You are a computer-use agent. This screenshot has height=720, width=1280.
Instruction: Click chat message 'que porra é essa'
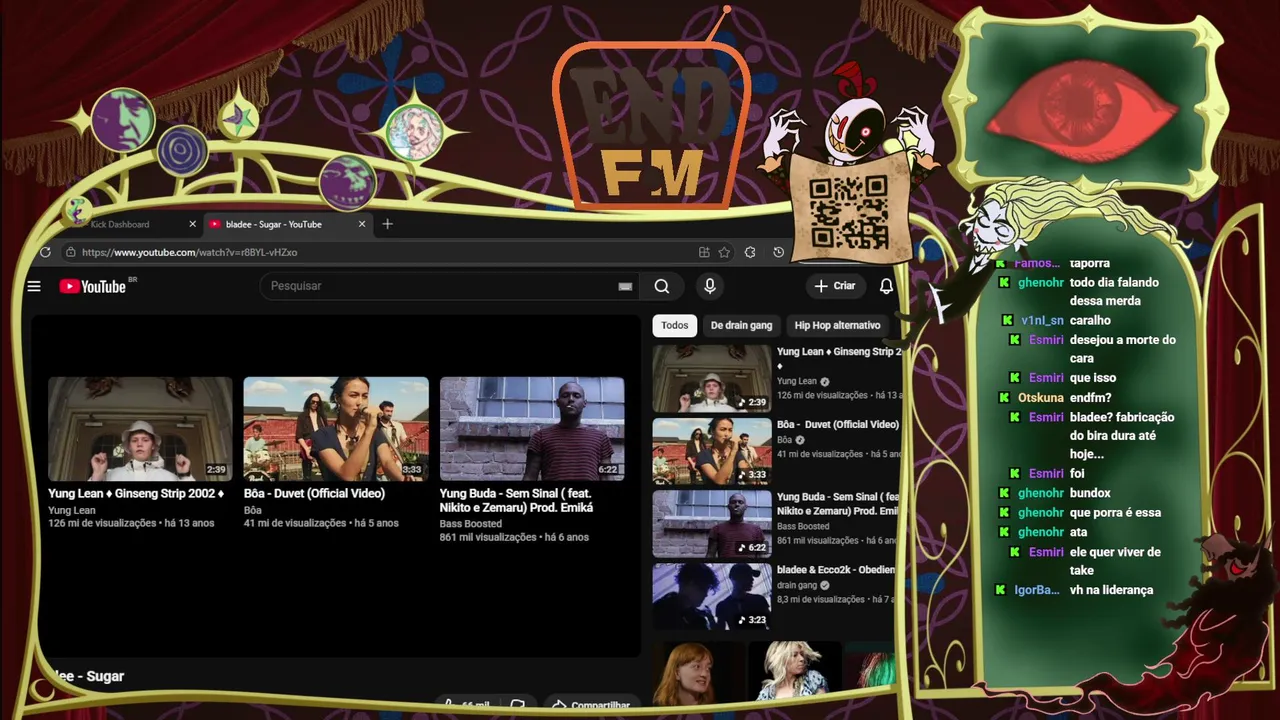coord(1115,512)
